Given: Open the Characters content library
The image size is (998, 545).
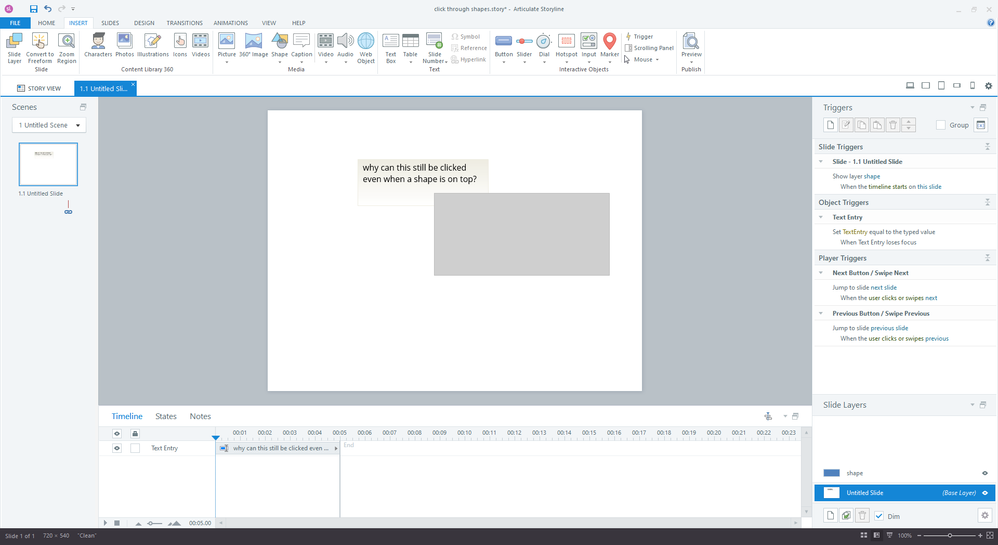Looking at the screenshot, I should [98, 46].
